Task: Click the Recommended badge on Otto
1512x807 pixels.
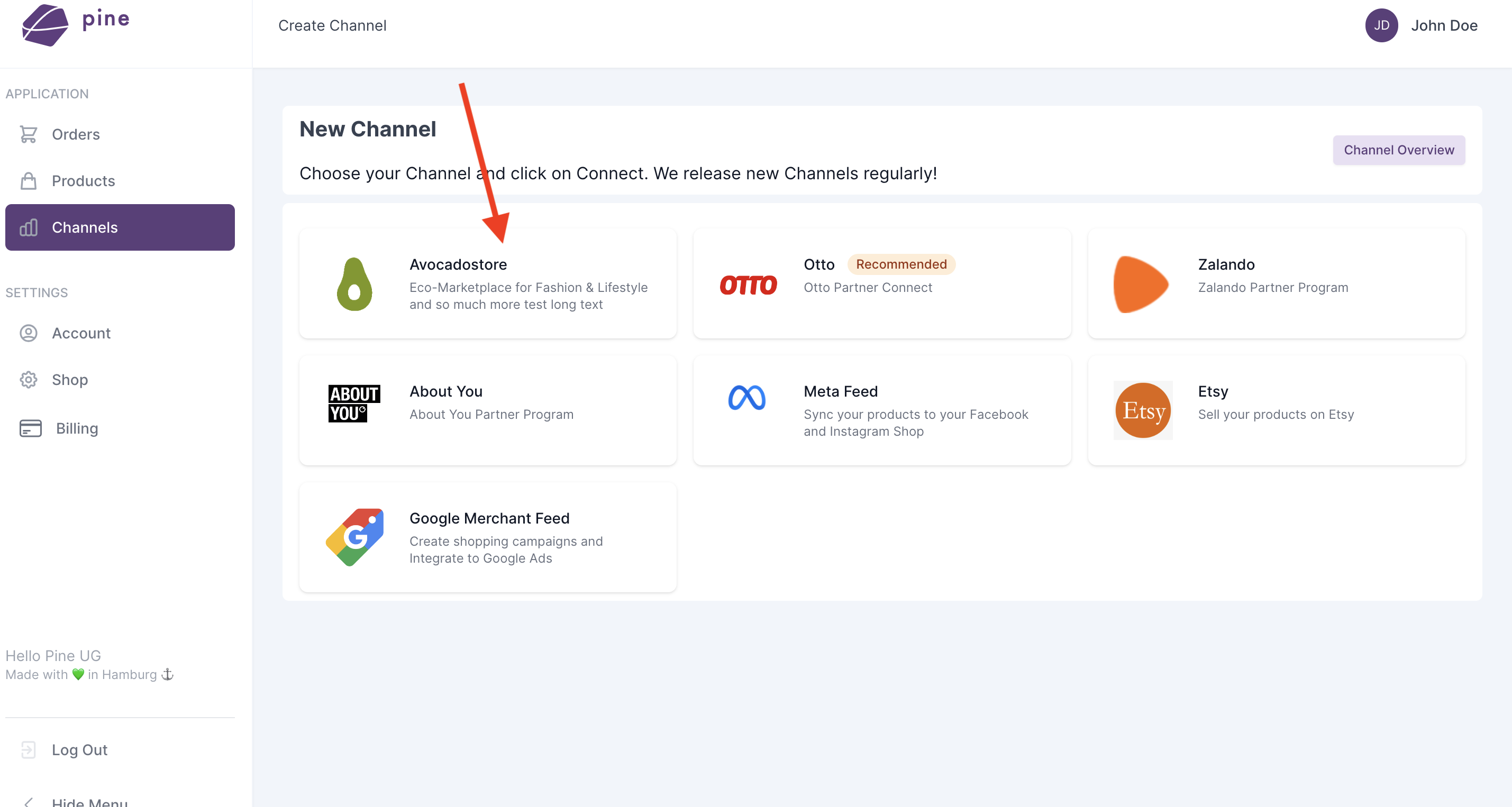Action: (901, 264)
